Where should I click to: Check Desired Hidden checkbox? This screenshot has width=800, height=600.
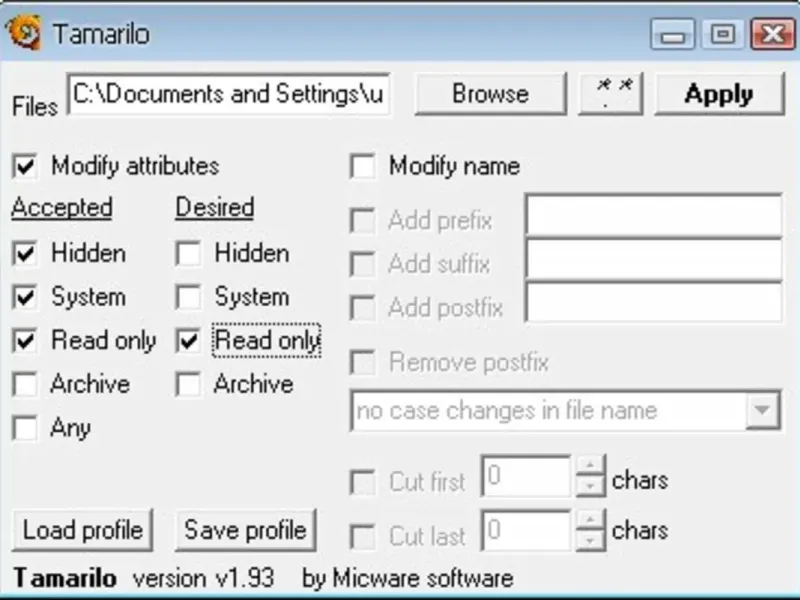188,254
